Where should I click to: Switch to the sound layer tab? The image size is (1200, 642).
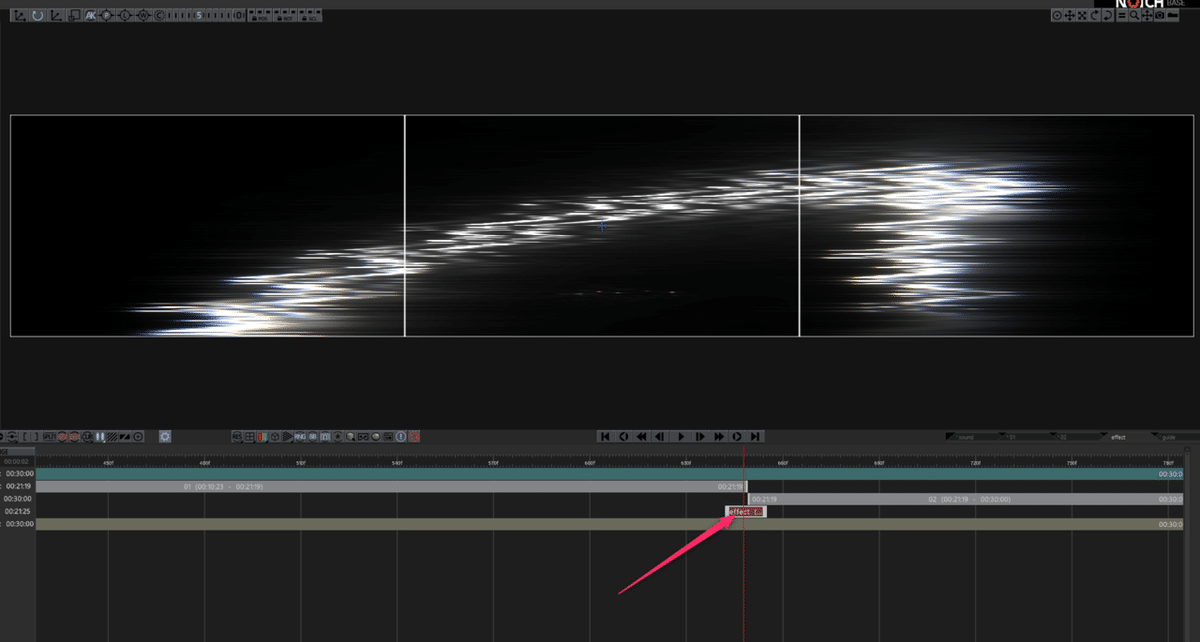point(966,437)
